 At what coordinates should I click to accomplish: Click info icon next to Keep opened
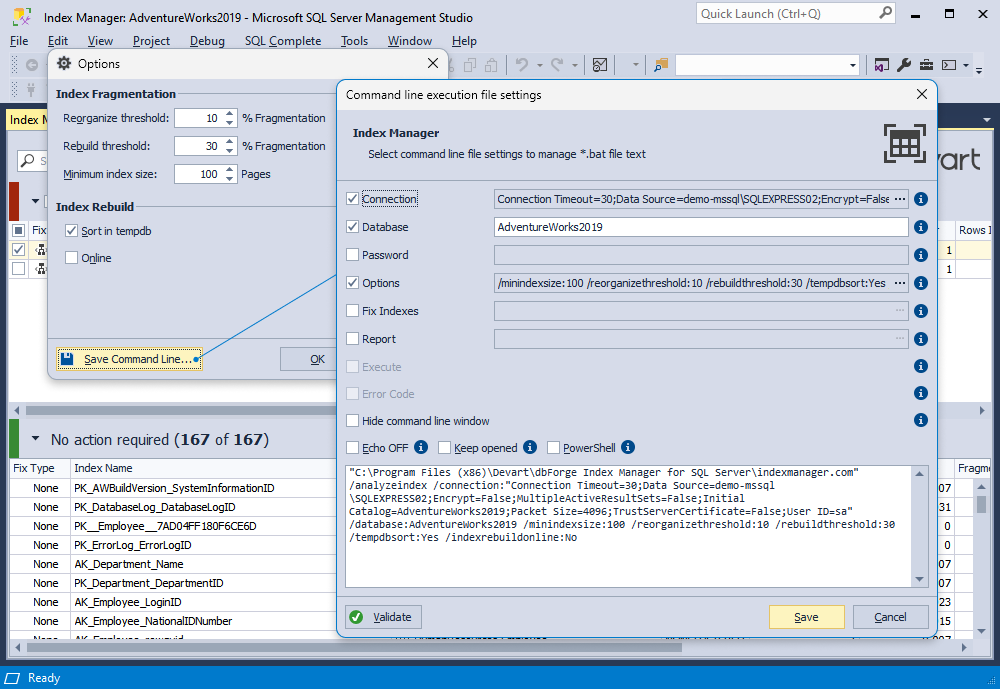point(530,447)
